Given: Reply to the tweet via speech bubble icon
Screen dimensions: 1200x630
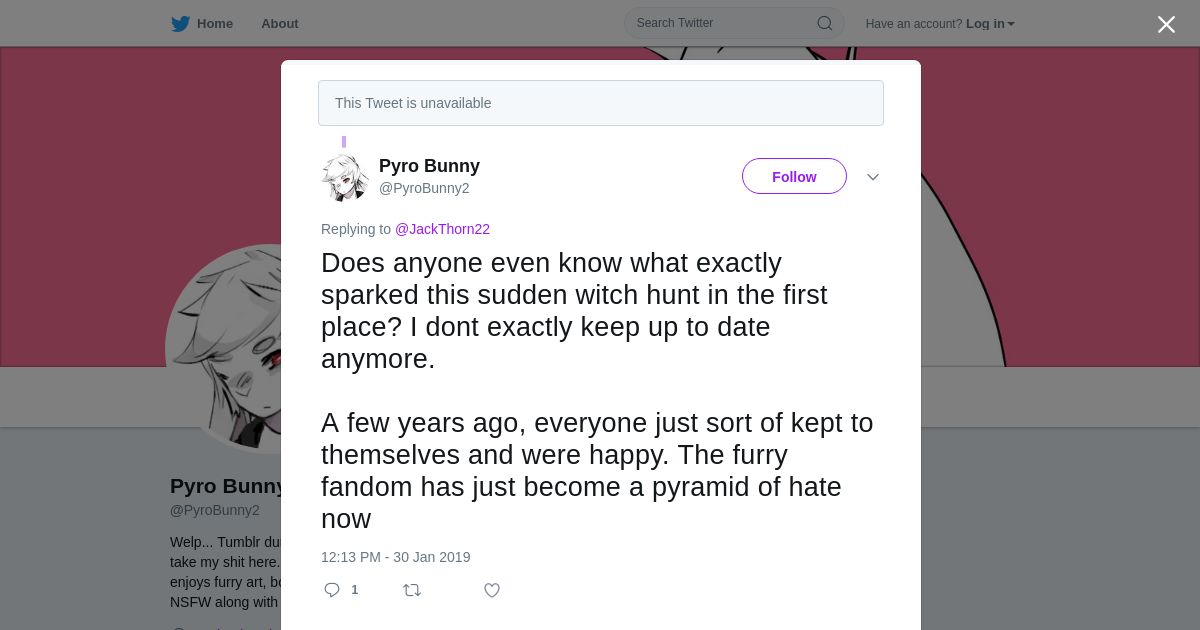Looking at the screenshot, I should [332, 590].
